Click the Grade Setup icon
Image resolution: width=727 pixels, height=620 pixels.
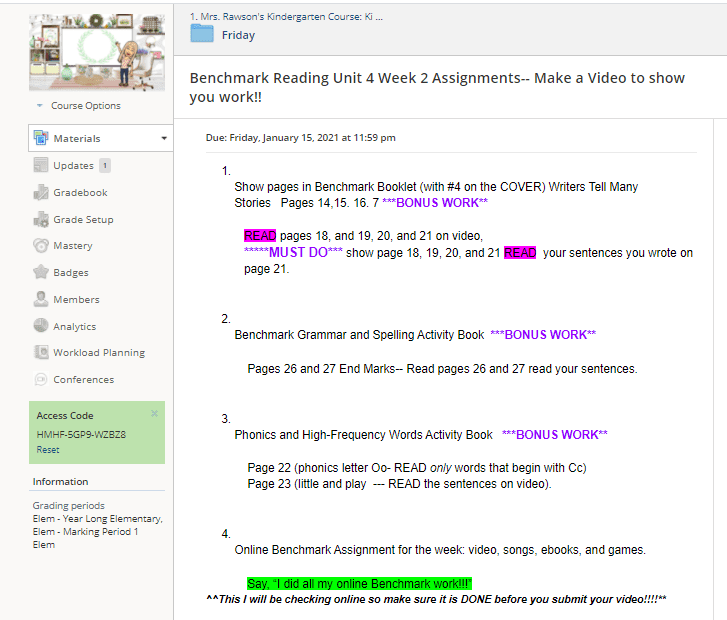coord(41,219)
